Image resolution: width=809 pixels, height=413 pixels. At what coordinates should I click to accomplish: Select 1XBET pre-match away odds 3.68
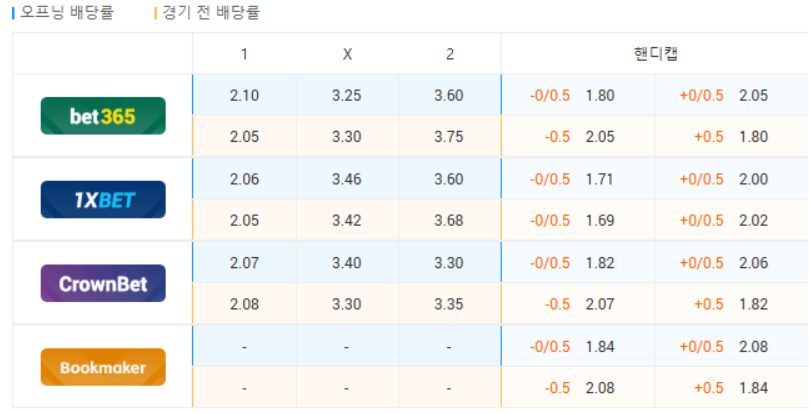tap(449, 221)
